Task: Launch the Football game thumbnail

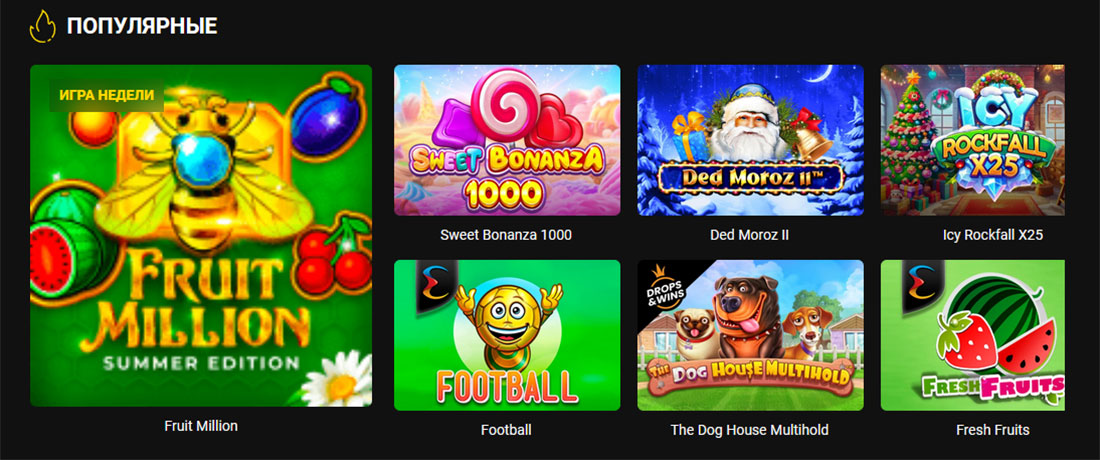Action: click(507, 335)
